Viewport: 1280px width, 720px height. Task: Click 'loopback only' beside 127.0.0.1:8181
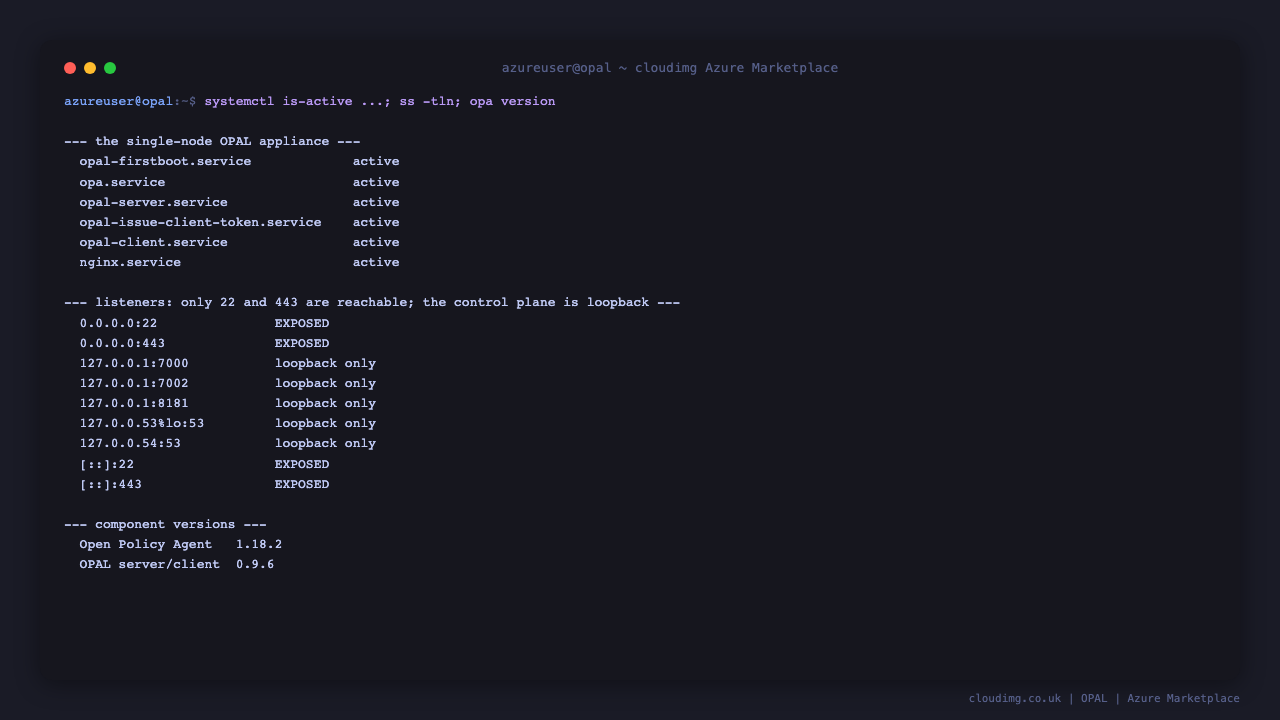(x=326, y=403)
